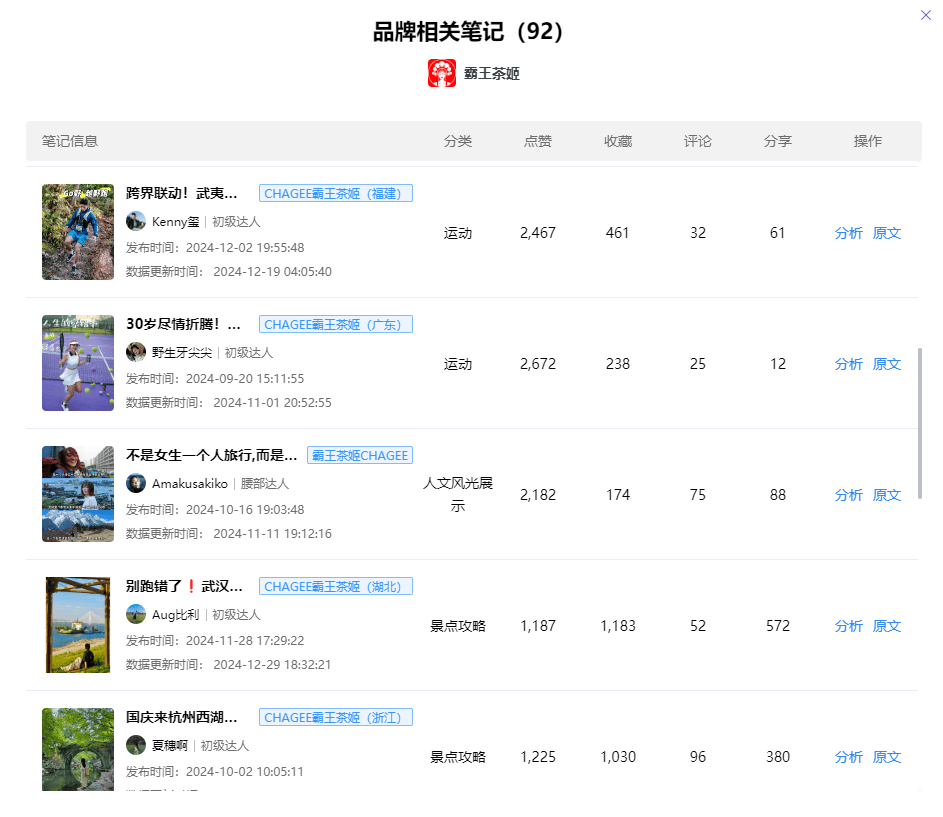943x817 pixels.
Task: Click 原文 for the Aug比利 note
Action: tap(886, 626)
